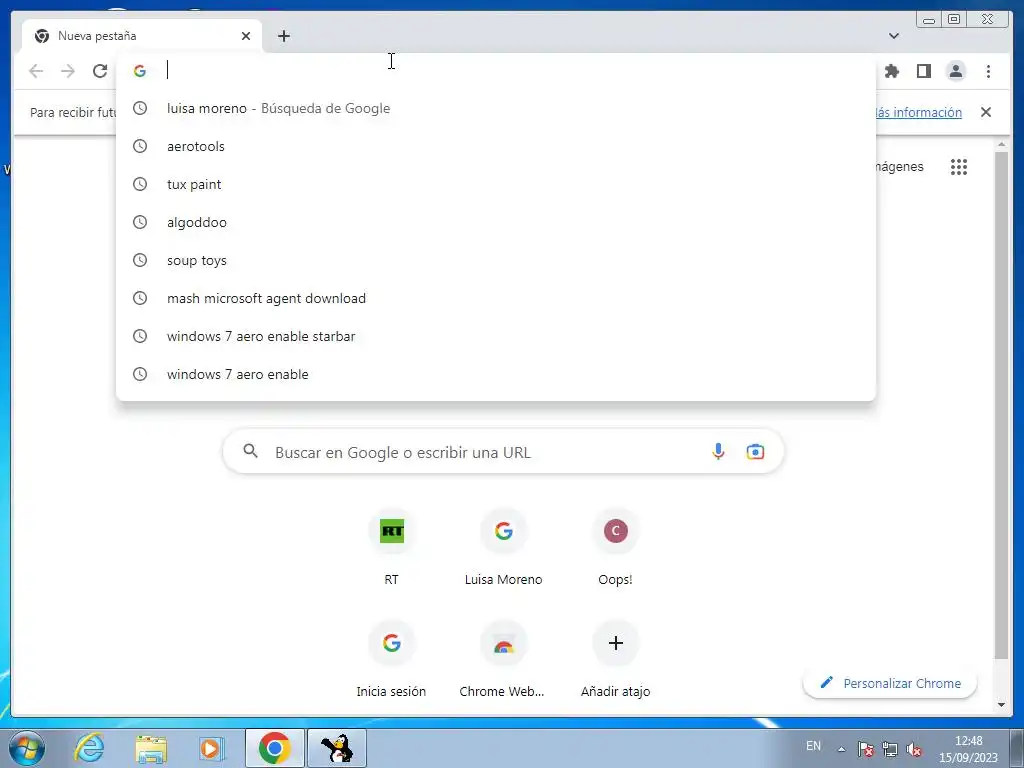Open the user profile avatar icon
This screenshot has width=1024, height=768.
[955, 71]
